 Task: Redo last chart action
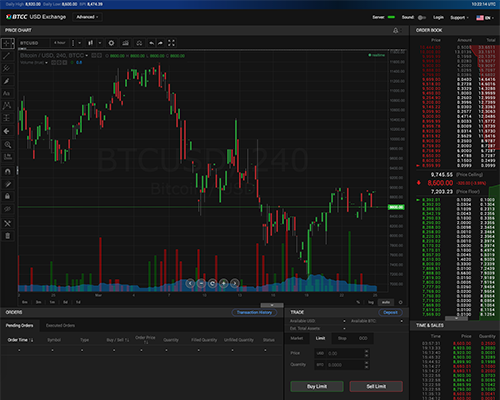tap(160, 43)
